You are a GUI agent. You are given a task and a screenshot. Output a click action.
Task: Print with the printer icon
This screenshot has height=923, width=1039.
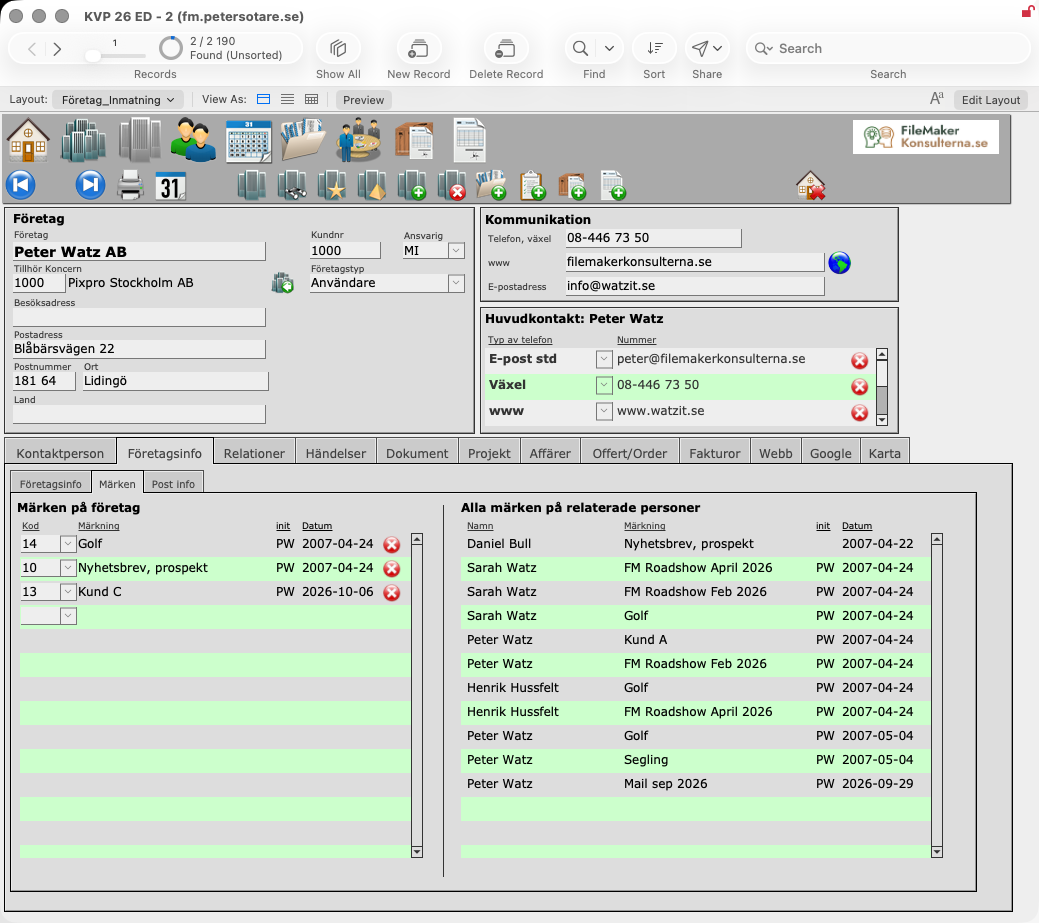pos(130,186)
